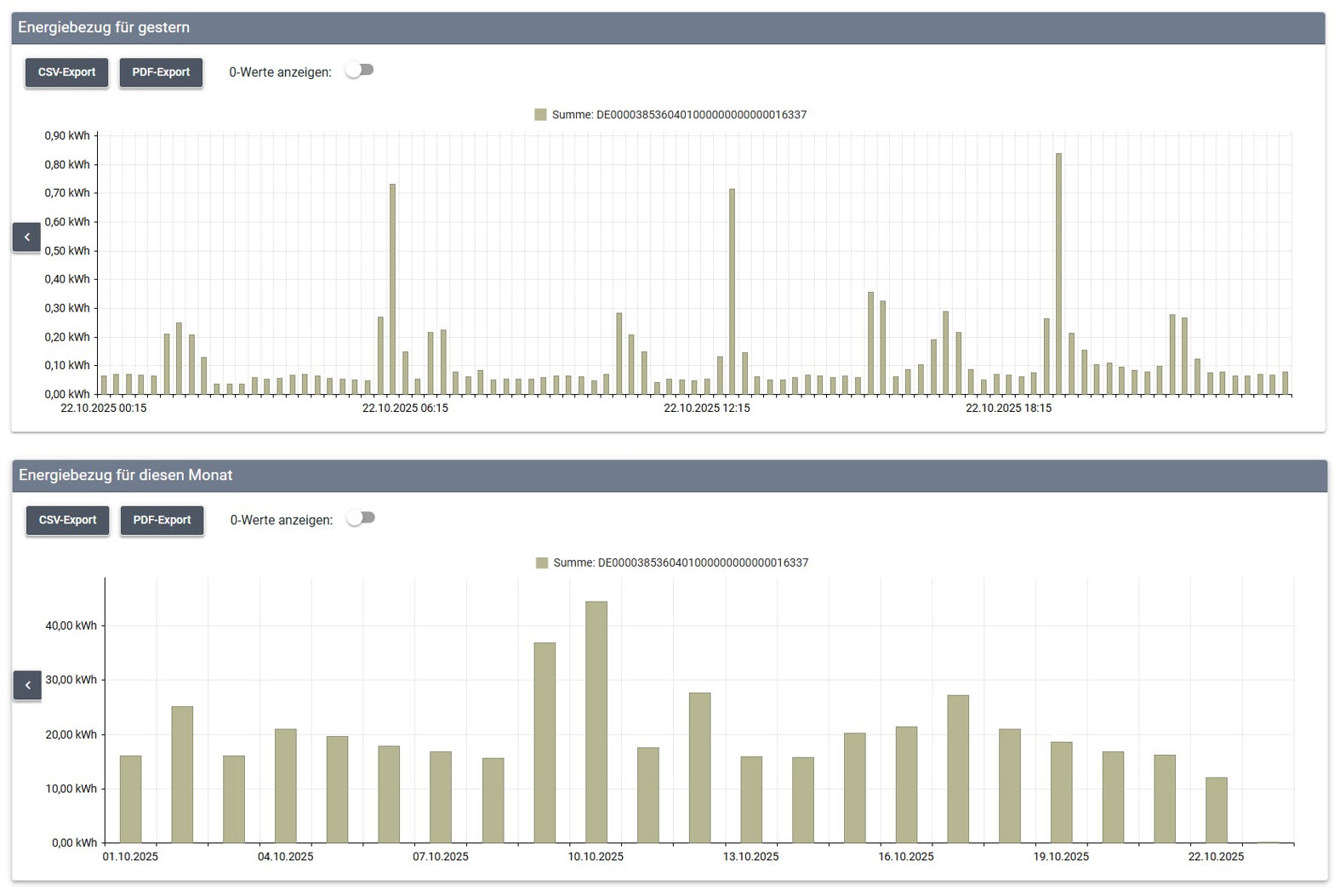Toggle 0-Werte anzeigen in the monthly panel
Screen dimensions: 1340x896
click(x=361, y=518)
